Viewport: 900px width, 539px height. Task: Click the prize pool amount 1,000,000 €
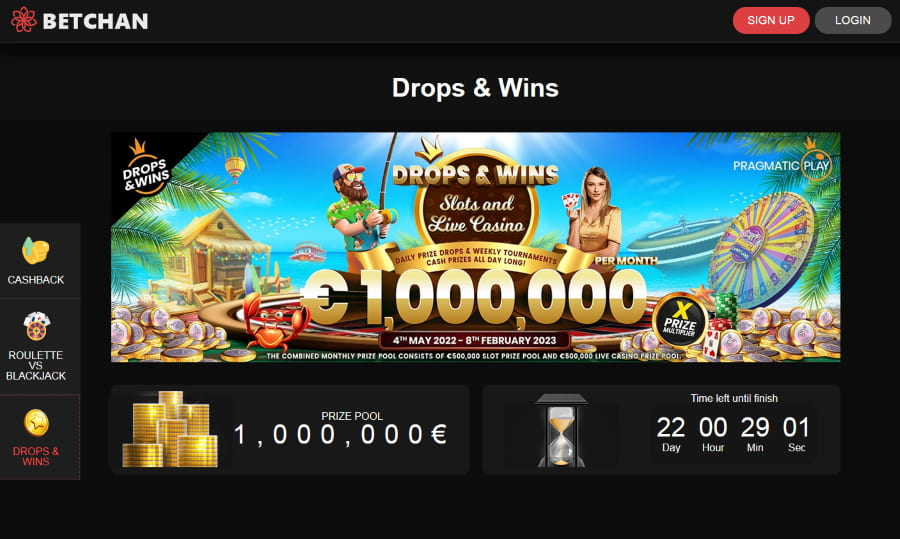(x=340, y=435)
